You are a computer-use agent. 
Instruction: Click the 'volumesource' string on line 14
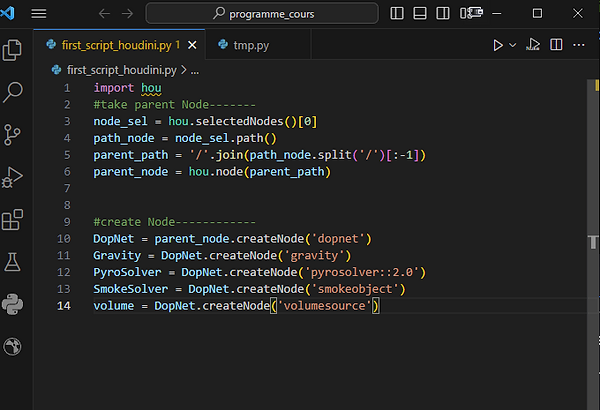click(x=324, y=306)
